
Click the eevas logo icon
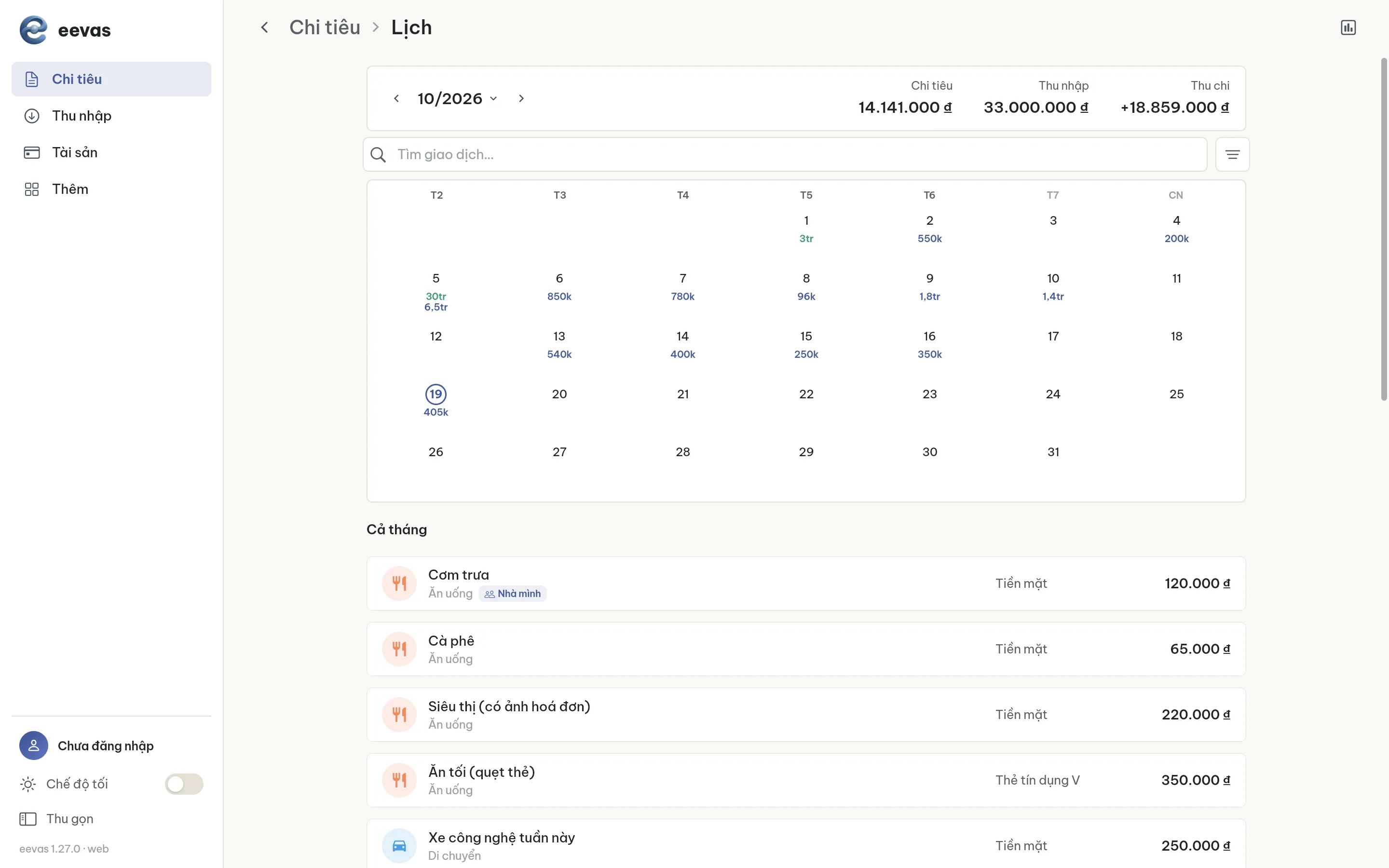[x=33, y=30]
